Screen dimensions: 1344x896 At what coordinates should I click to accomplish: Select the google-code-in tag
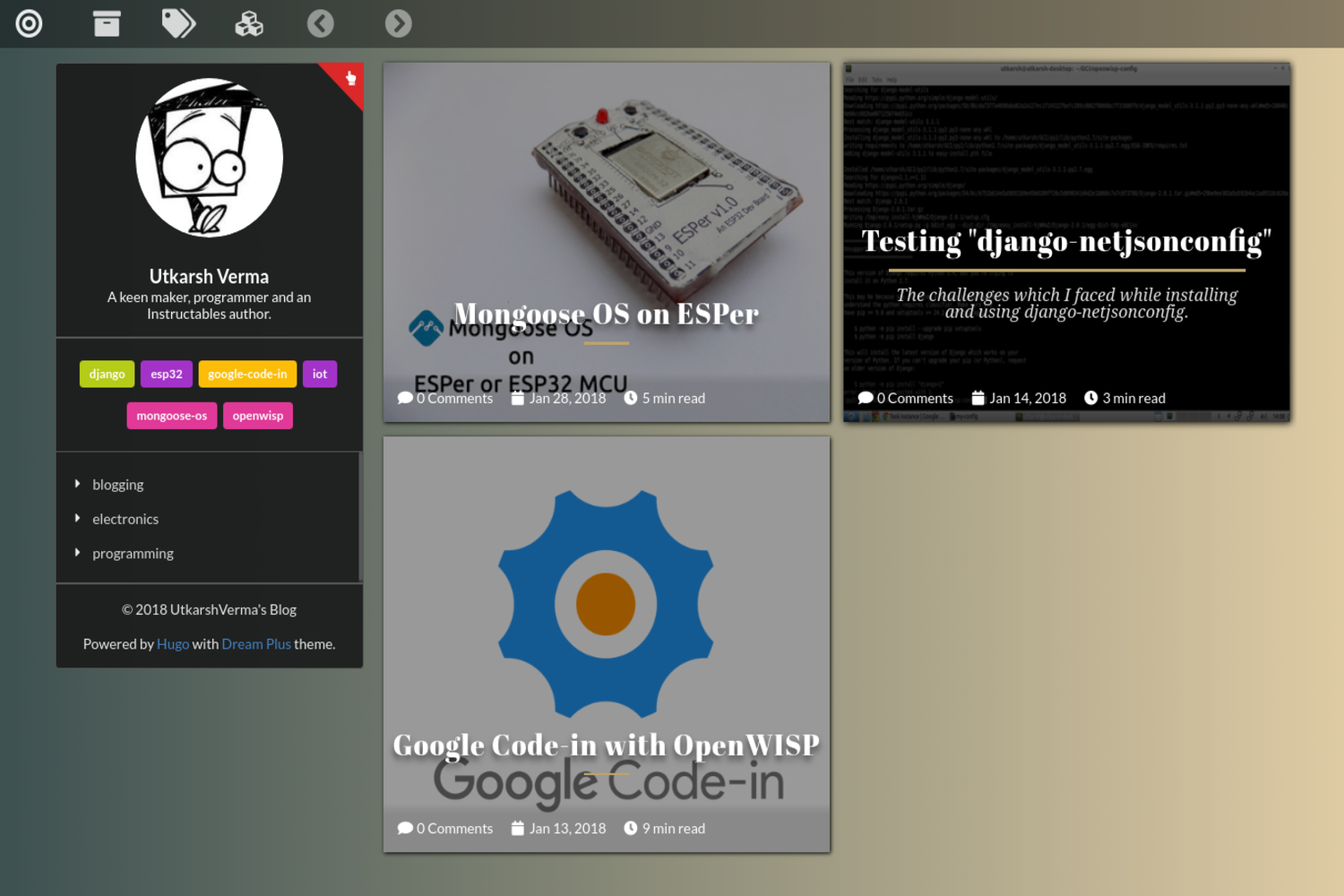pyautogui.click(x=247, y=374)
